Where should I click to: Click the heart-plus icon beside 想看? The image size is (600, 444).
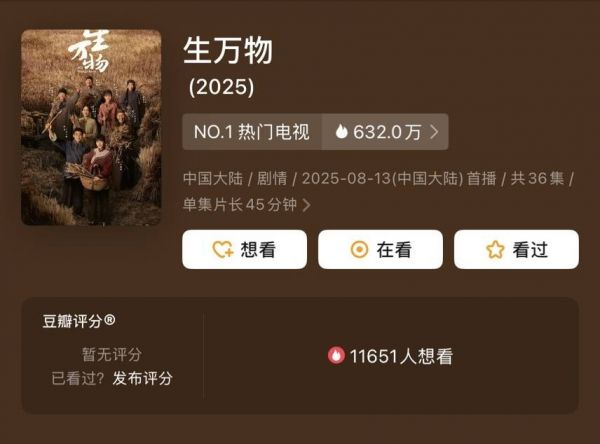pyautogui.click(x=223, y=250)
